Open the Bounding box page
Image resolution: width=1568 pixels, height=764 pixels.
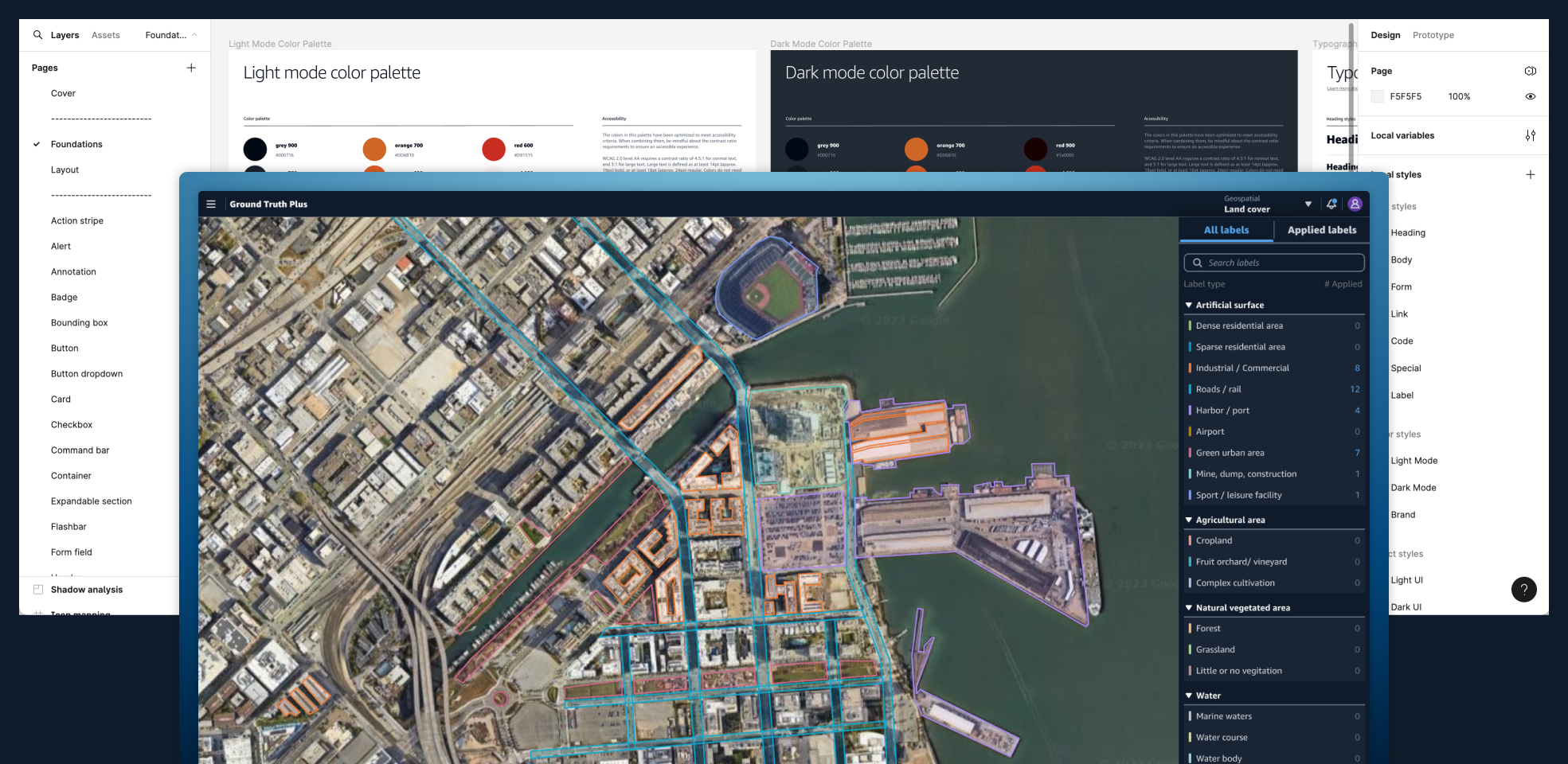click(x=79, y=322)
